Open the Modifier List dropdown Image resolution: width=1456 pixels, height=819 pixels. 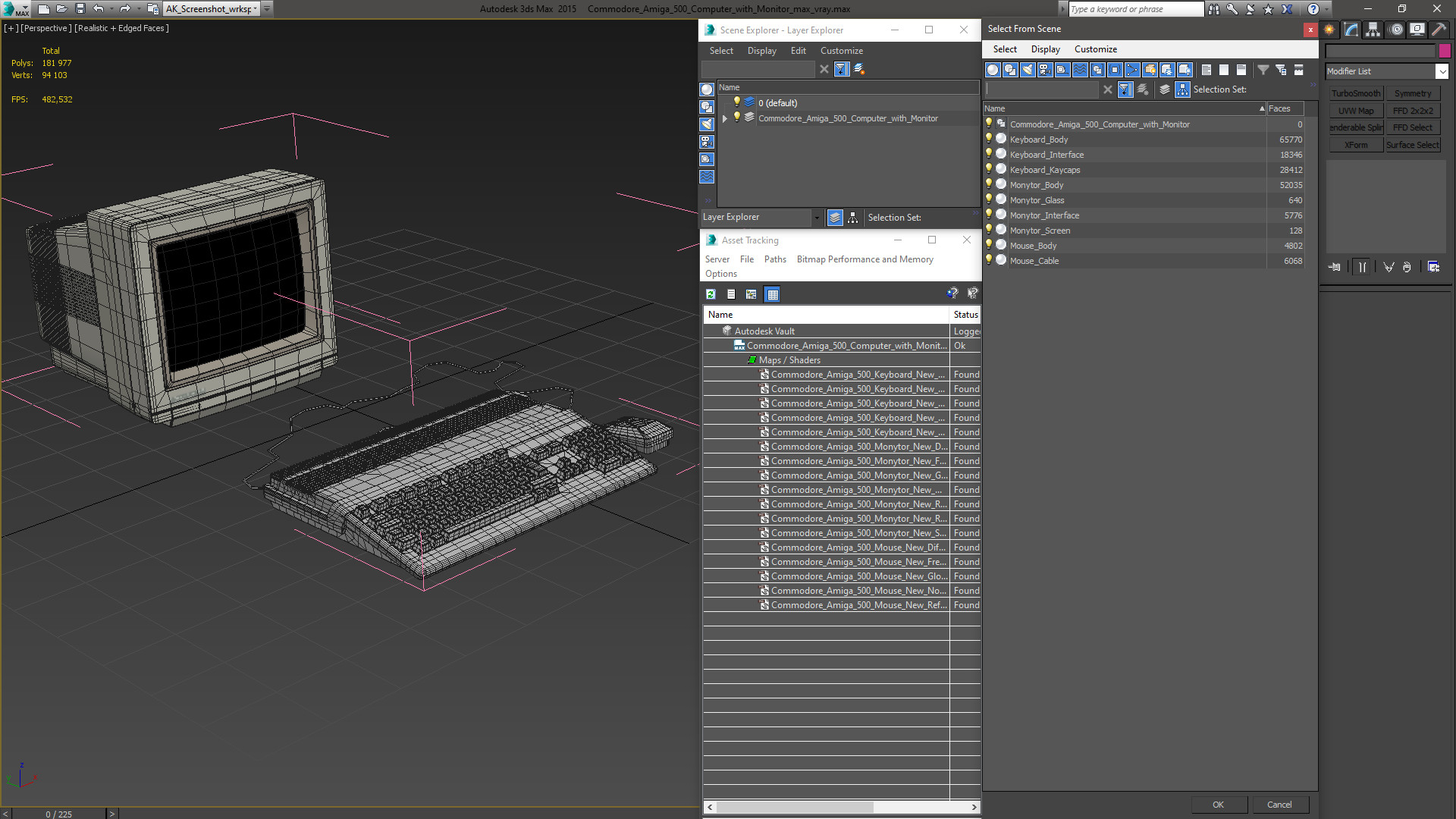pyautogui.click(x=1442, y=71)
